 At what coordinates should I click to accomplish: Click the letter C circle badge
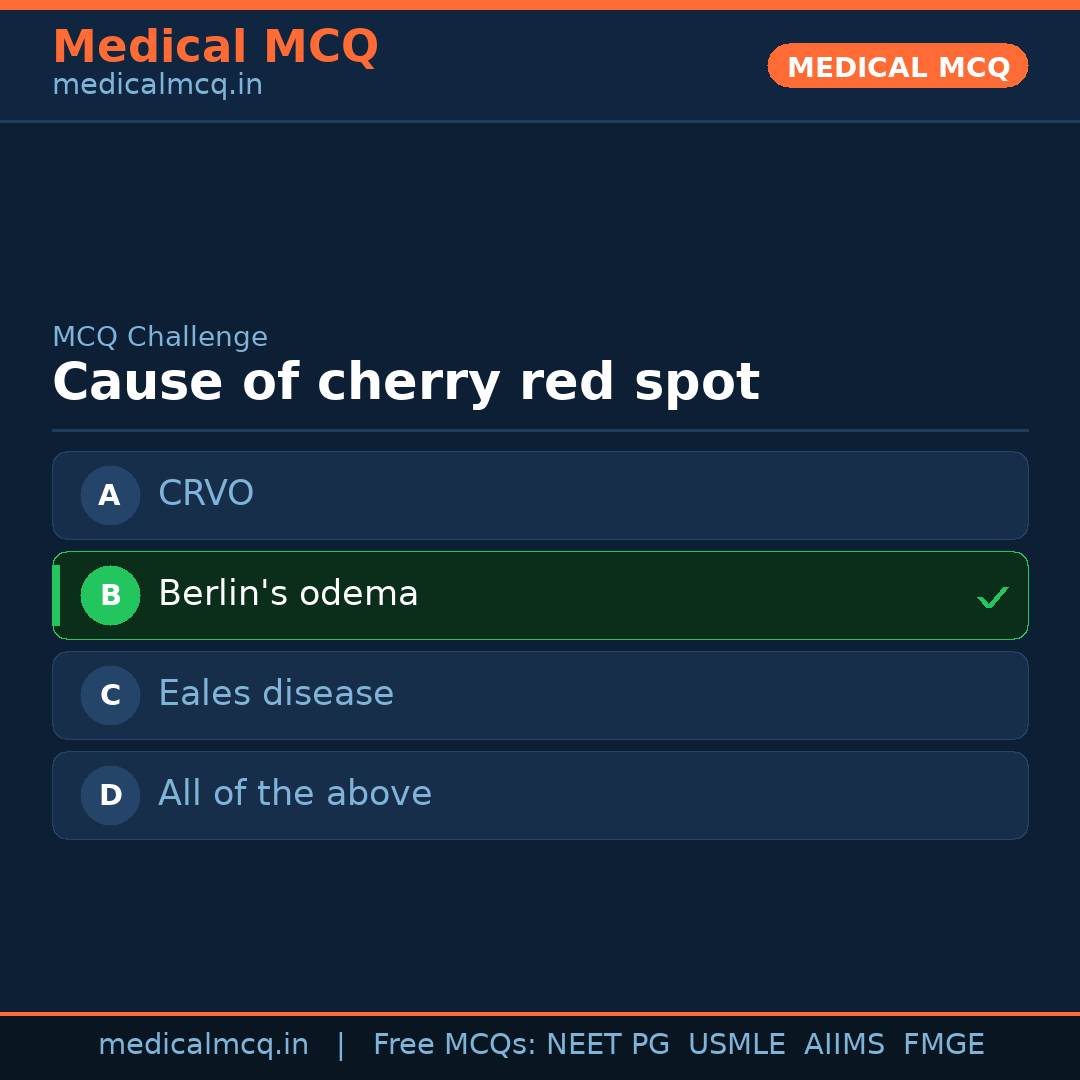click(110, 695)
